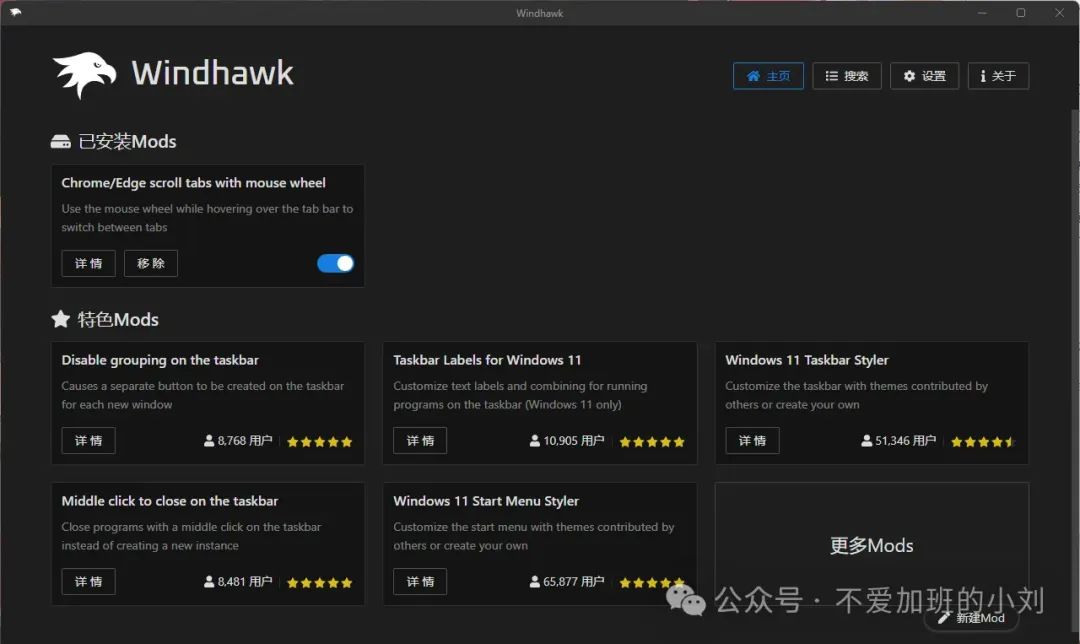
Task: Toggle Chrome/Edge scroll tabs mod switch
Action: (335, 263)
